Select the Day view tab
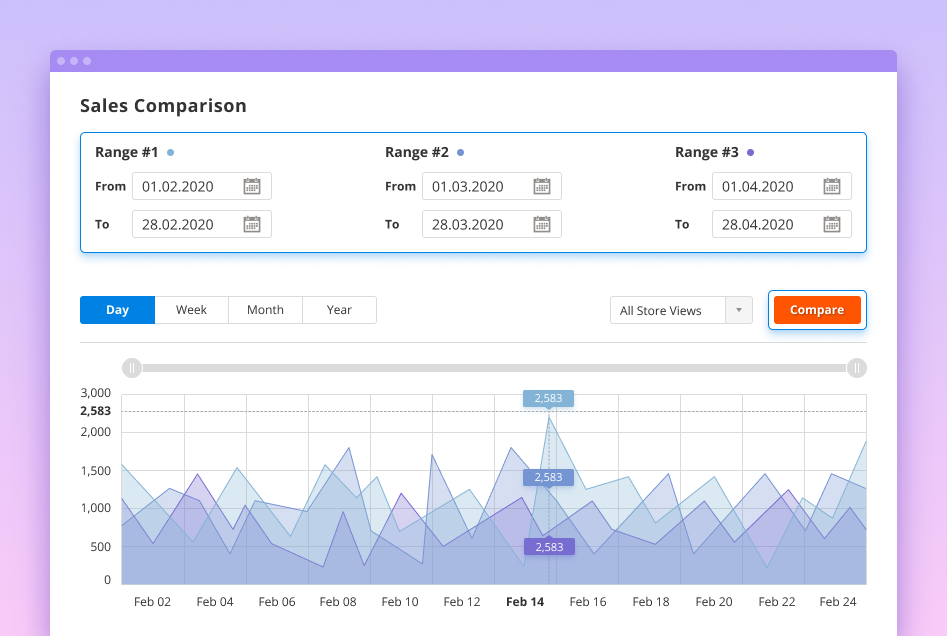 coord(118,310)
